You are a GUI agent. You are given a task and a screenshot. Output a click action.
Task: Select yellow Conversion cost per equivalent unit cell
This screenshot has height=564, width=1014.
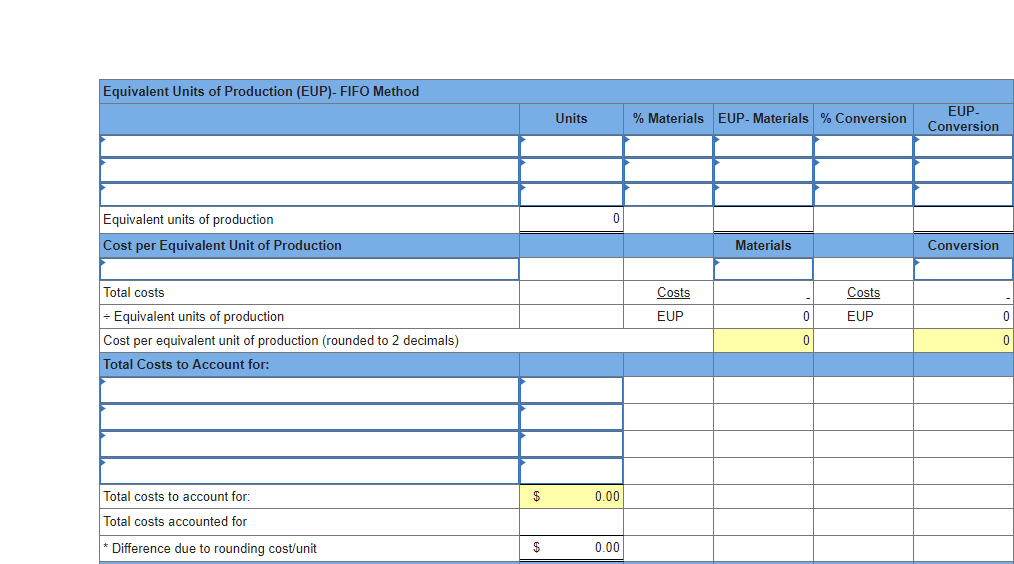coord(963,341)
